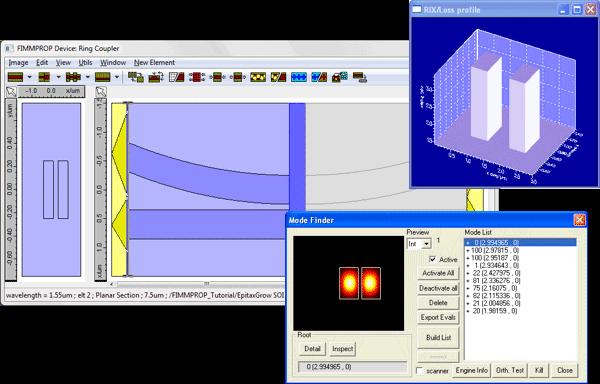
Task: Click the Build List button
Action: [438, 338]
